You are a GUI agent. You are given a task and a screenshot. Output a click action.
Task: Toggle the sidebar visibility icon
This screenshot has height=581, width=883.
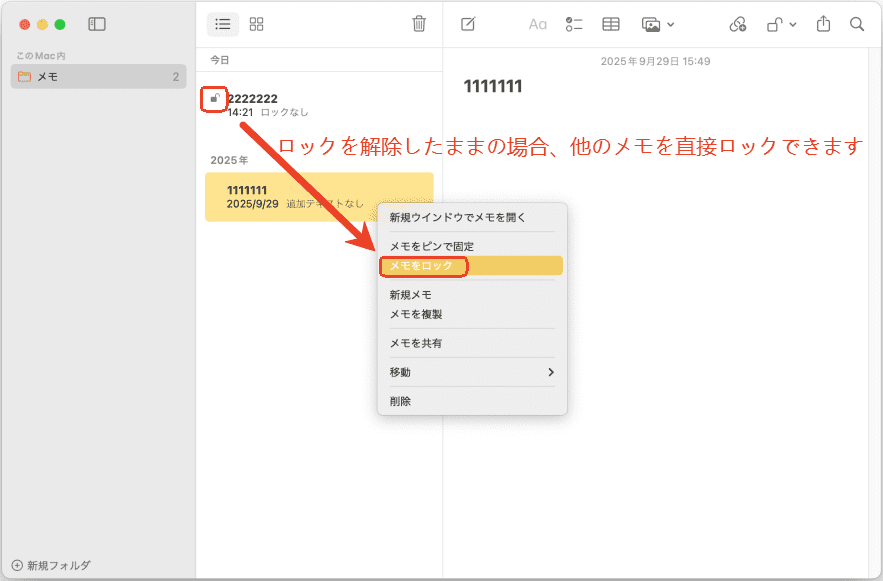(97, 24)
